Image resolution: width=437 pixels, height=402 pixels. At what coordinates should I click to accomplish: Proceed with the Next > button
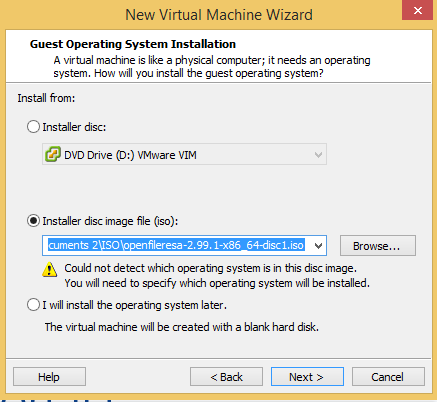point(307,377)
